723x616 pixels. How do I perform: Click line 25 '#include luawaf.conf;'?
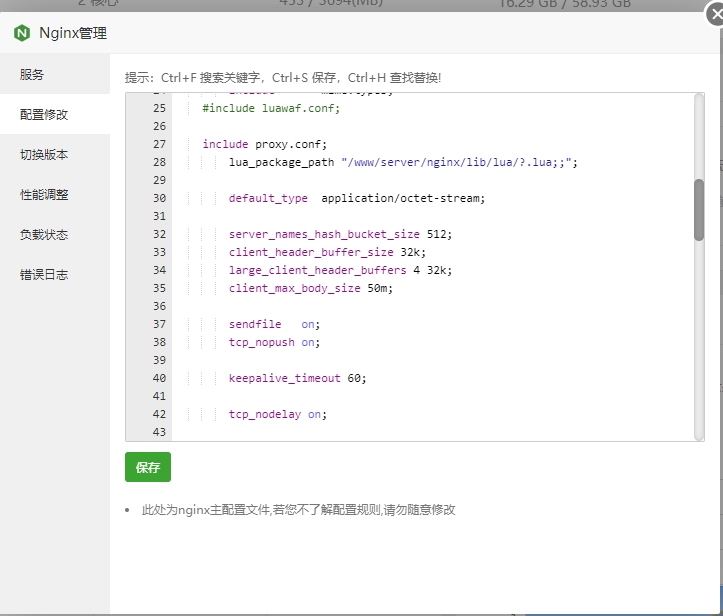(x=271, y=108)
